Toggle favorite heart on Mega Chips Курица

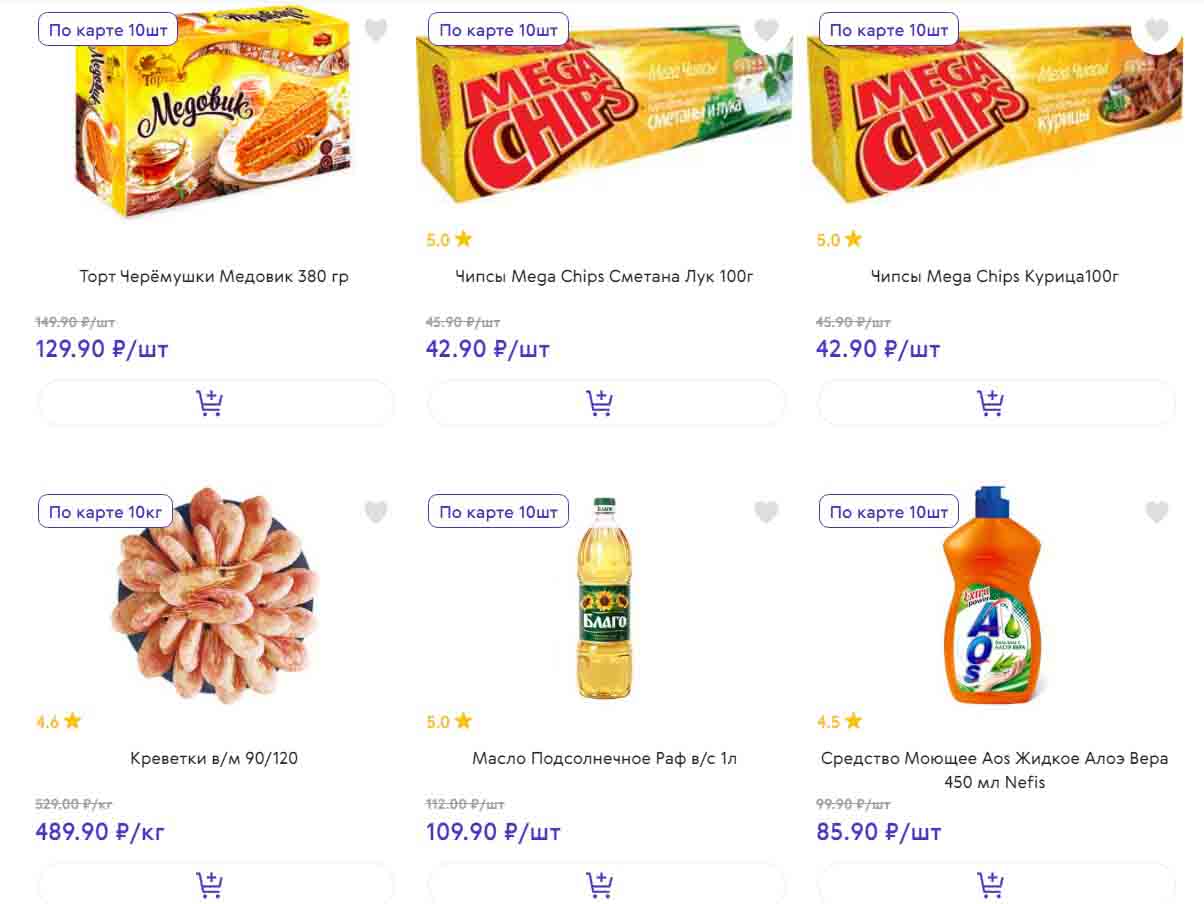(x=1156, y=31)
